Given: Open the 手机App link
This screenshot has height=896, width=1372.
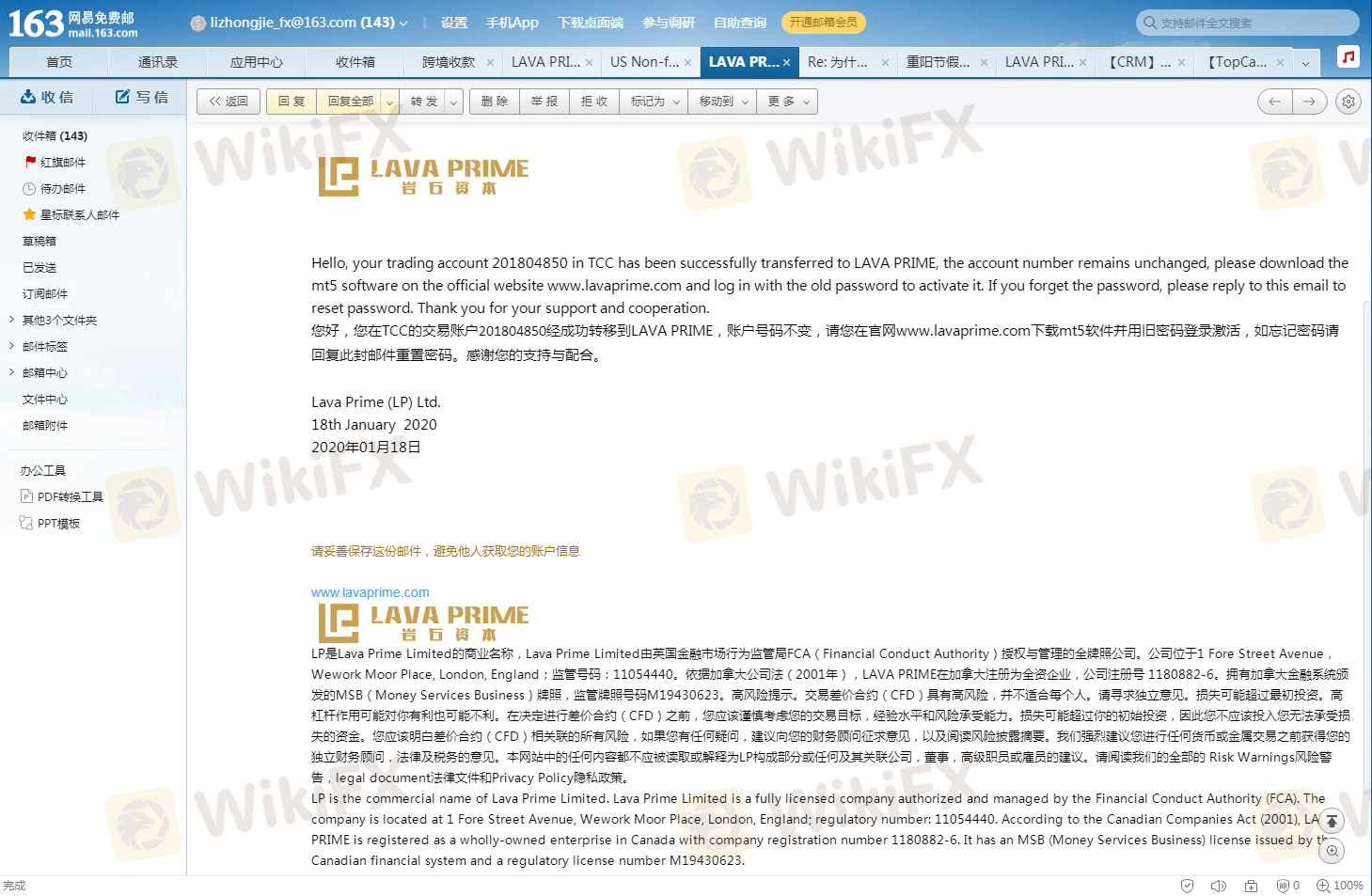Looking at the screenshot, I should pos(513,23).
